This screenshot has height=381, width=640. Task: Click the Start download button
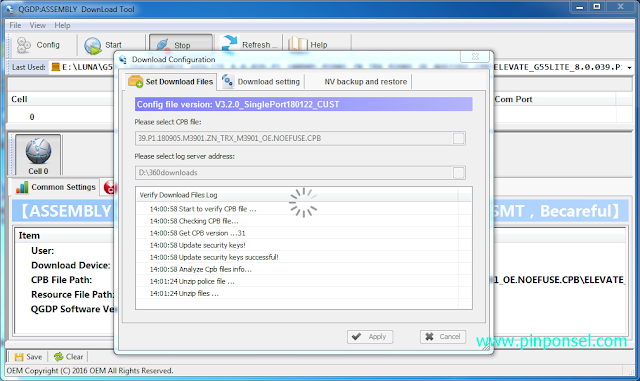click(x=103, y=45)
